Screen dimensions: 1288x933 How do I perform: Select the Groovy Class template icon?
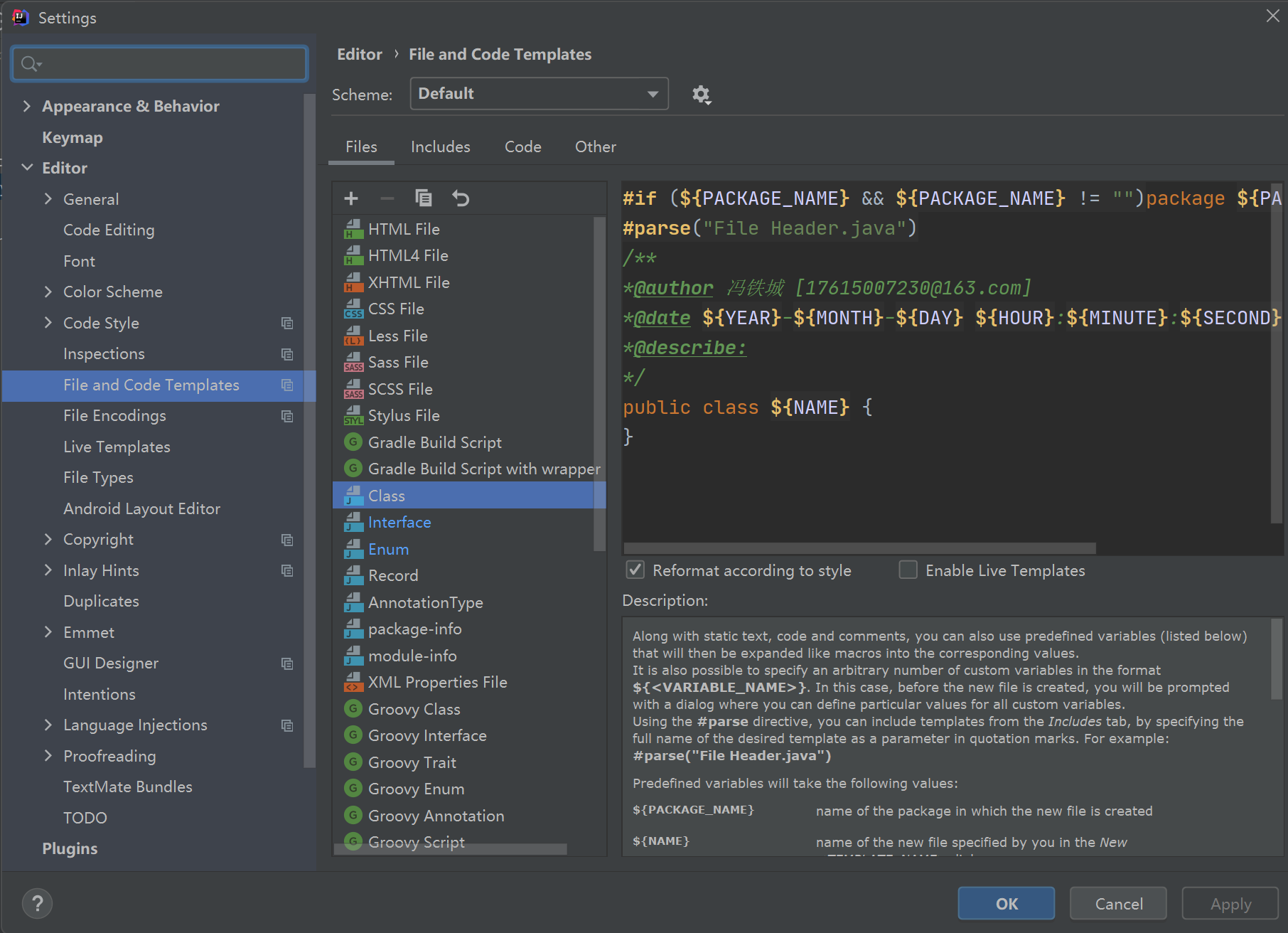(x=353, y=709)
